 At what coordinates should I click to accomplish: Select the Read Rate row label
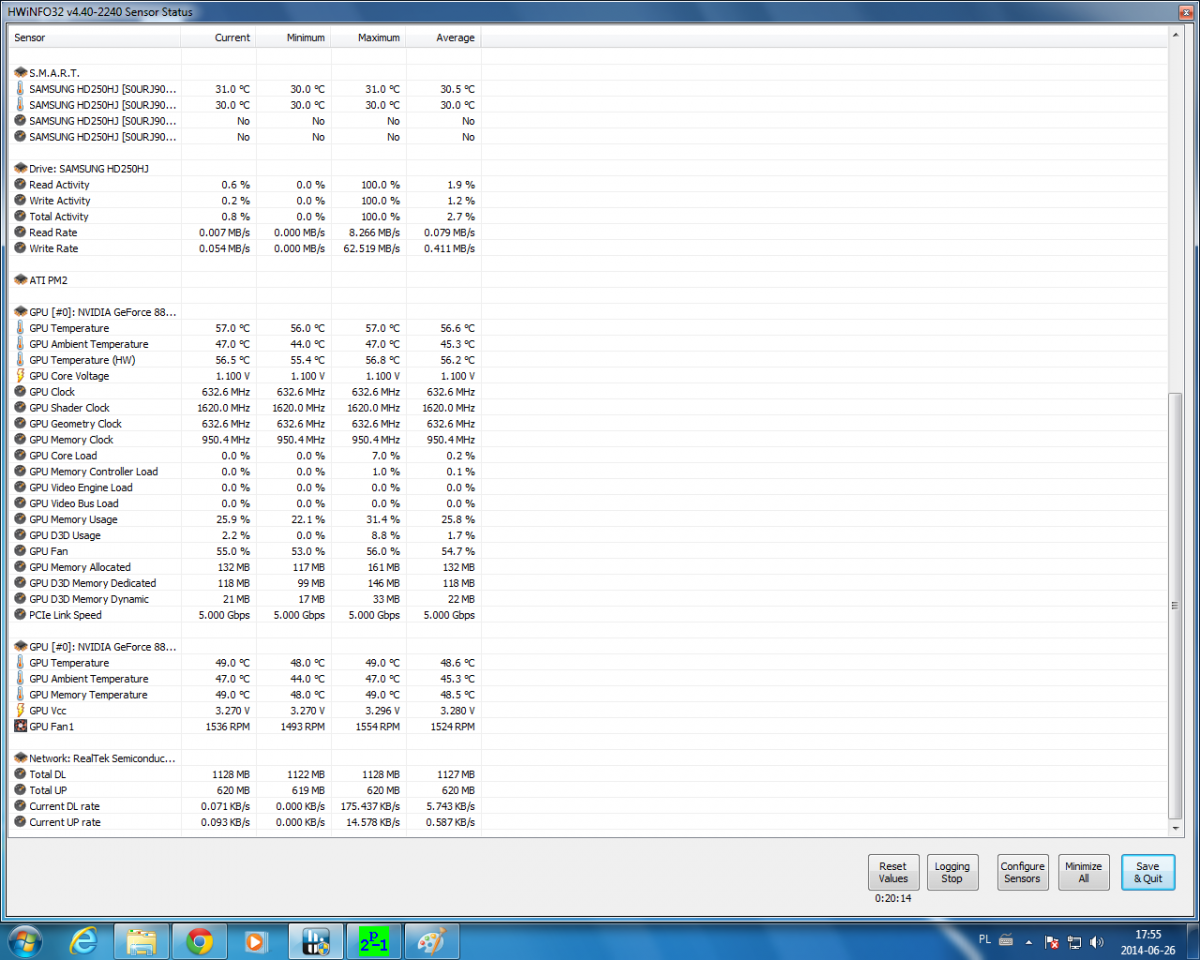[53, 232]
